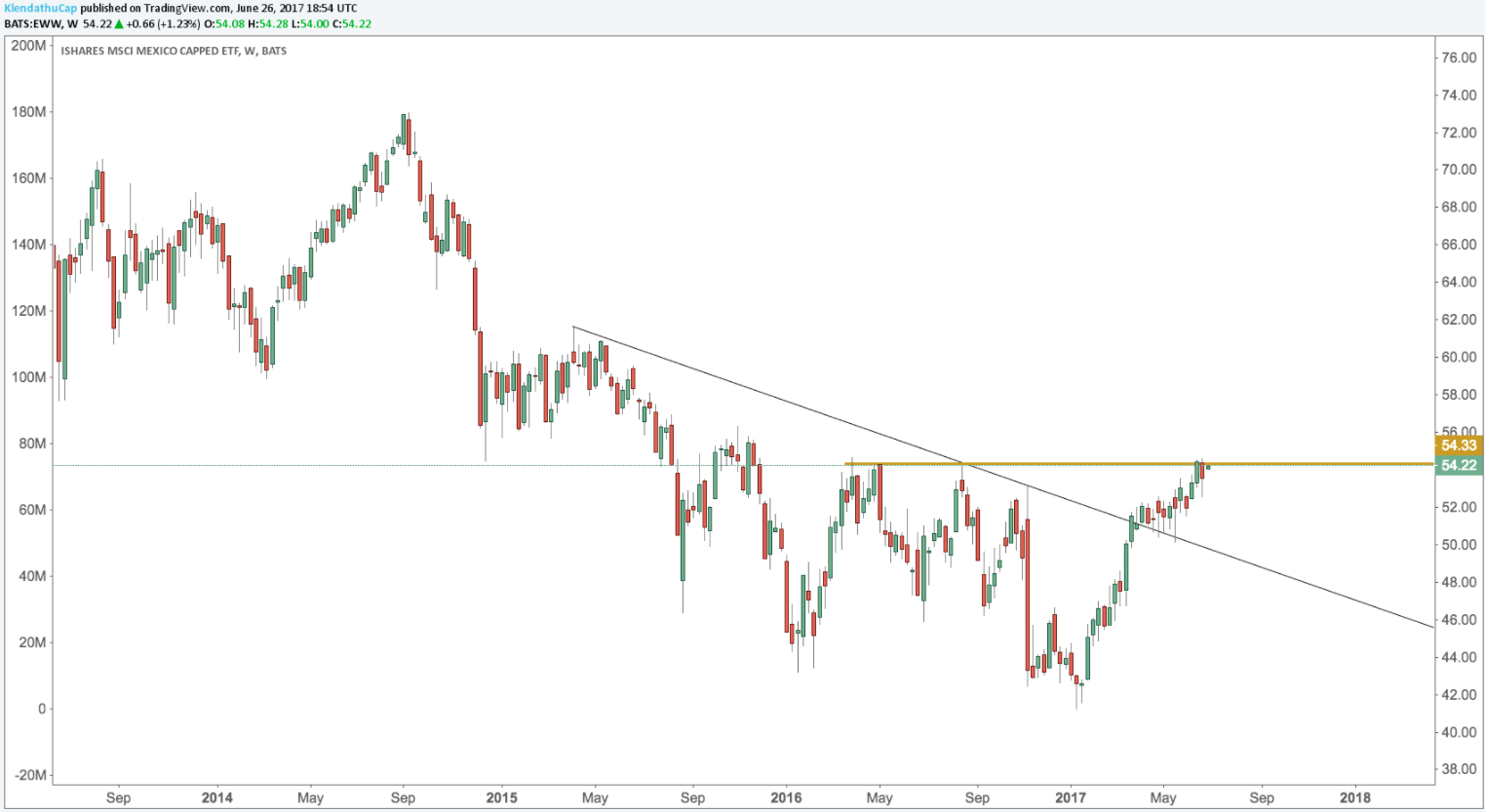
Task: Click the -20M left axis label
Action: pos(29,775)
